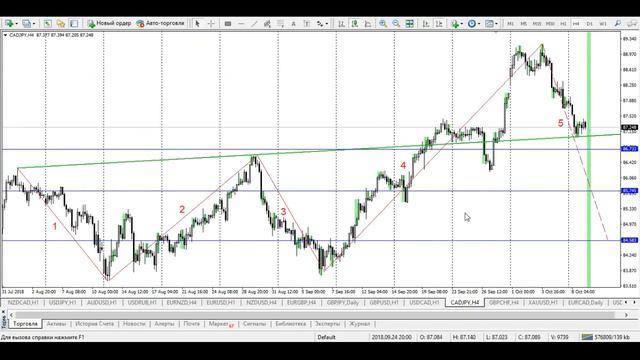Switch to EURGBP,H4 chart tab

pyautogui.click(x=301, y=302)
